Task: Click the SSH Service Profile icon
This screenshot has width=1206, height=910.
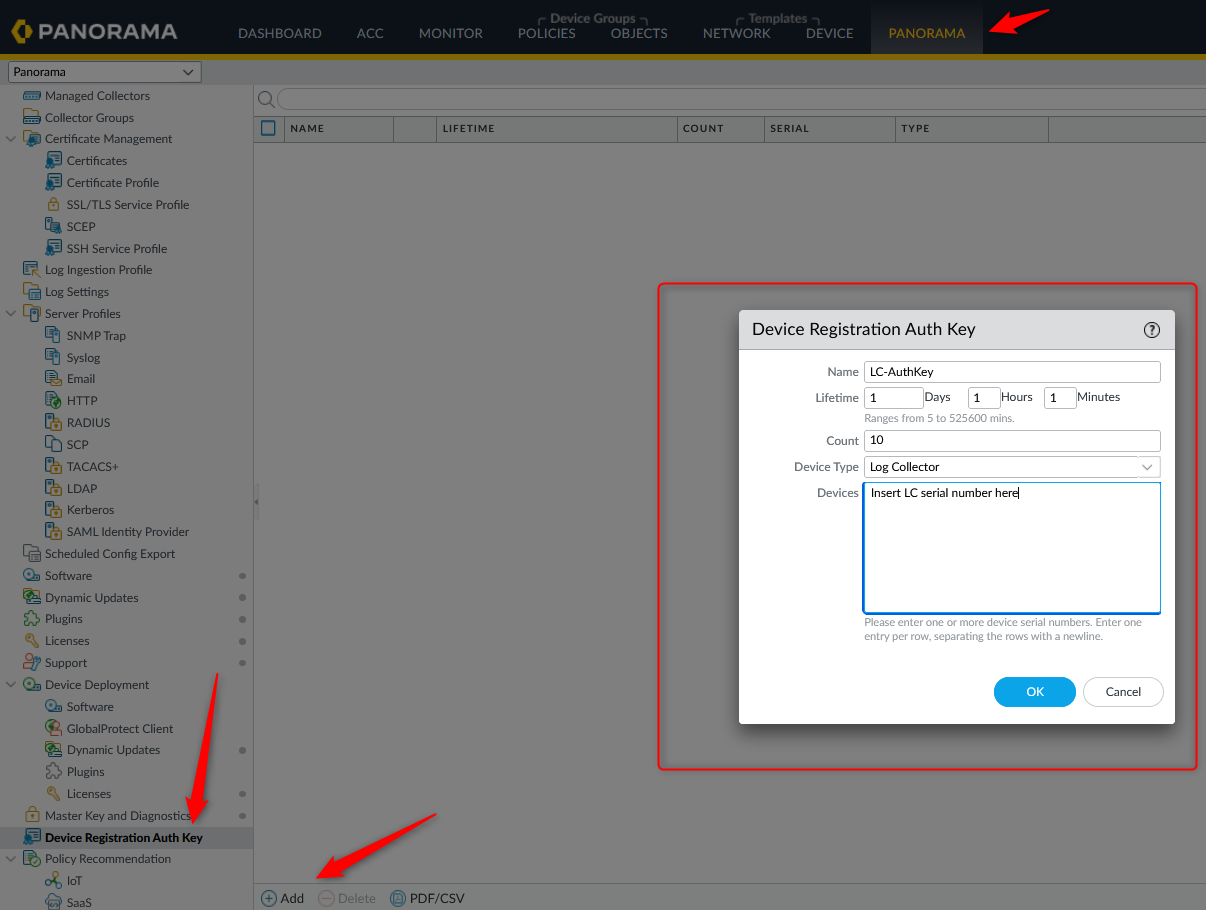Action: [54, 249]
